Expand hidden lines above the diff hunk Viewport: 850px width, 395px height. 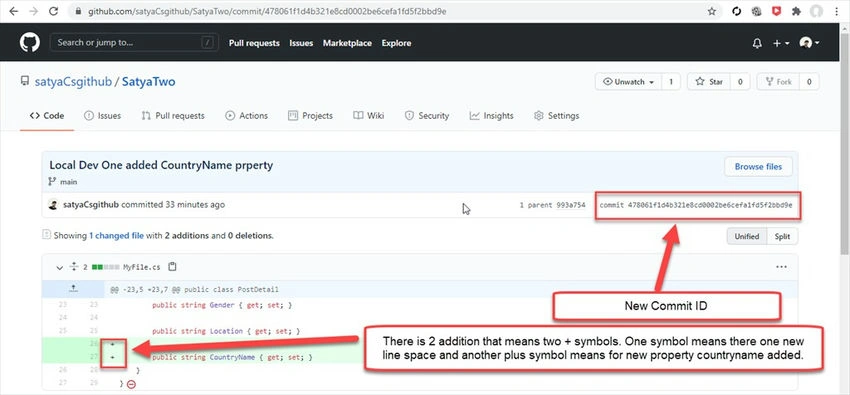tap(73, 289)
